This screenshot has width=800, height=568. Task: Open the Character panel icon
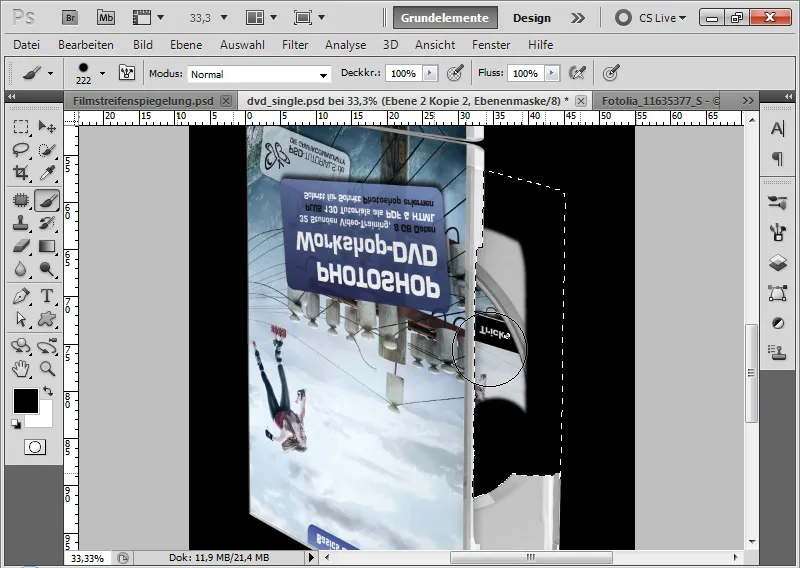coord(778,129)
